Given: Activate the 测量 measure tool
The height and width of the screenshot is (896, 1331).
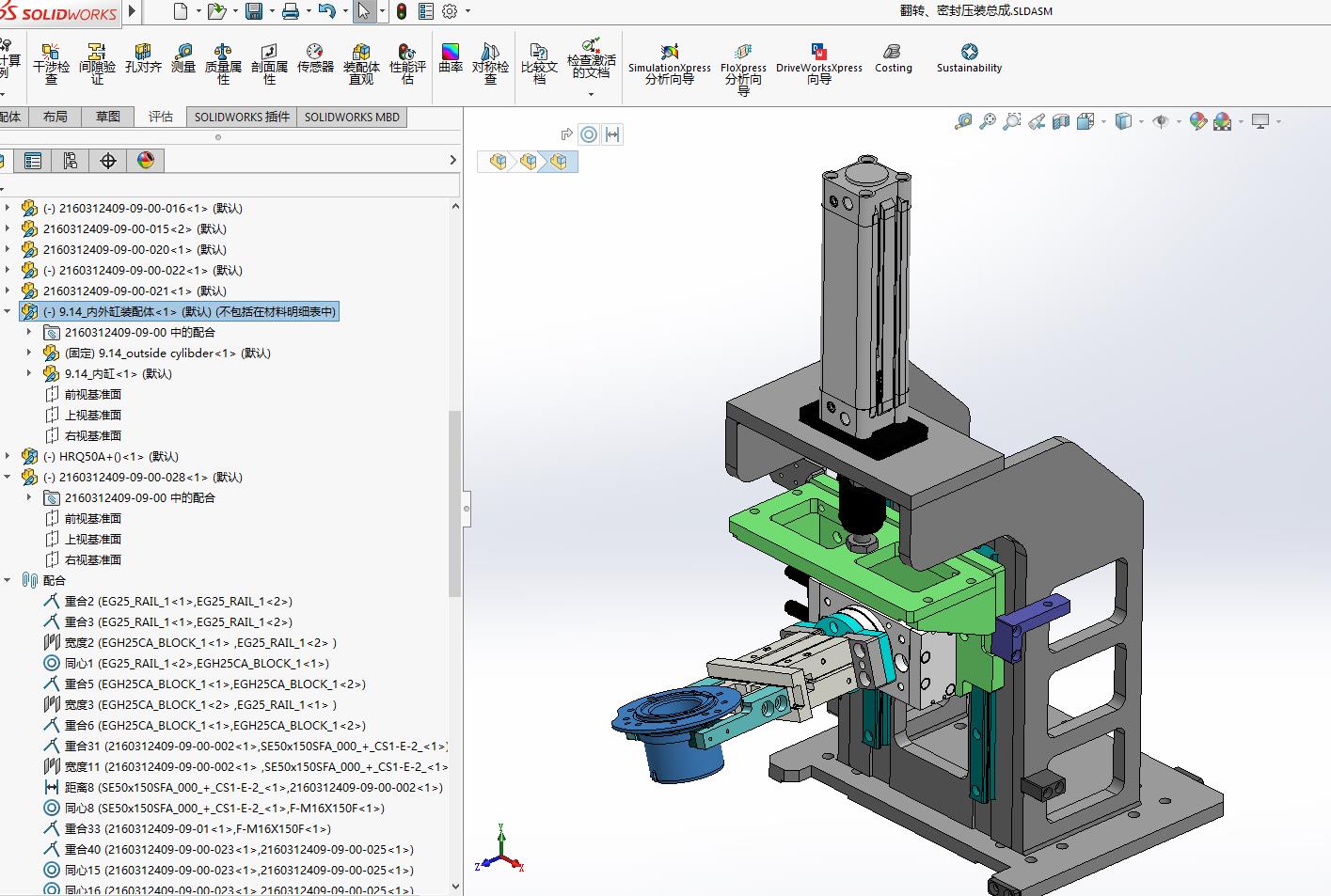Looking at the screenshot, I should tap(183, 58).
